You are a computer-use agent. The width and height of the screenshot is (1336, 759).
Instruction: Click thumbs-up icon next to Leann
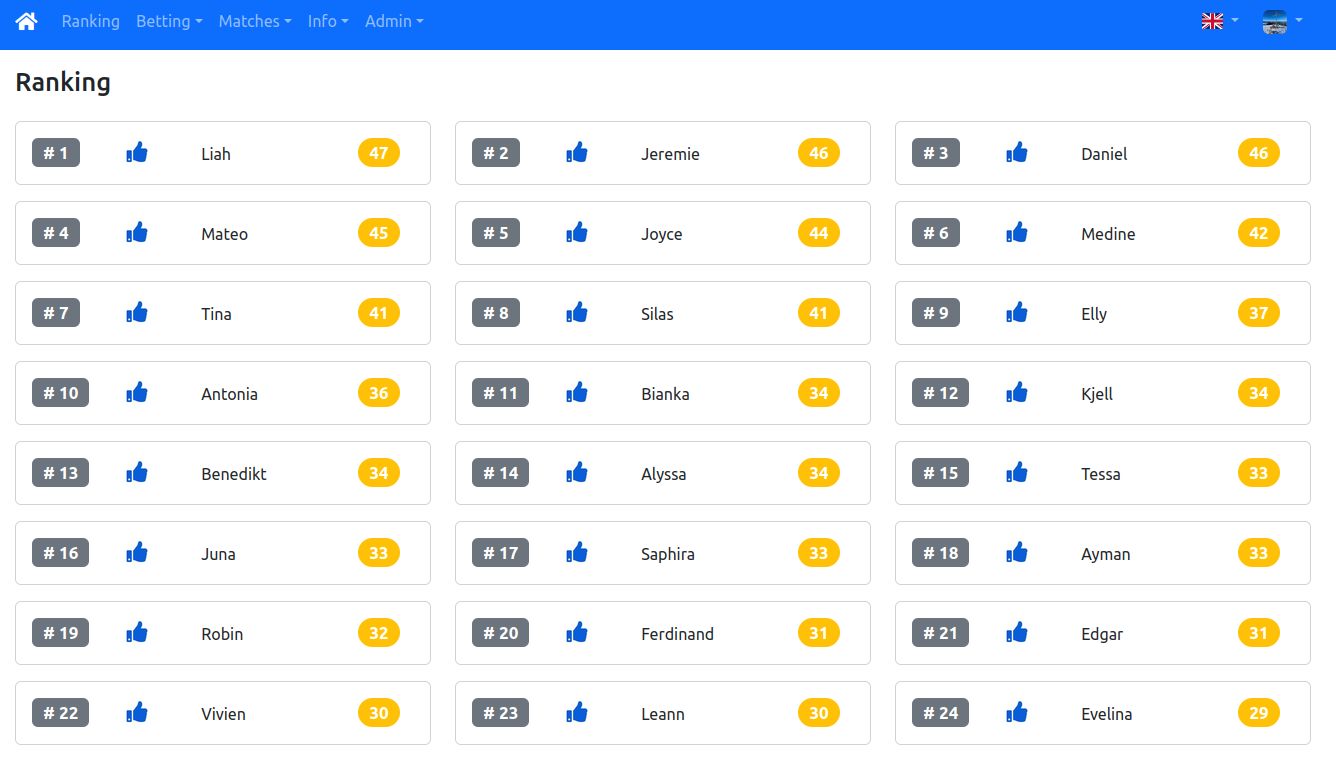(x=577, y=713)
